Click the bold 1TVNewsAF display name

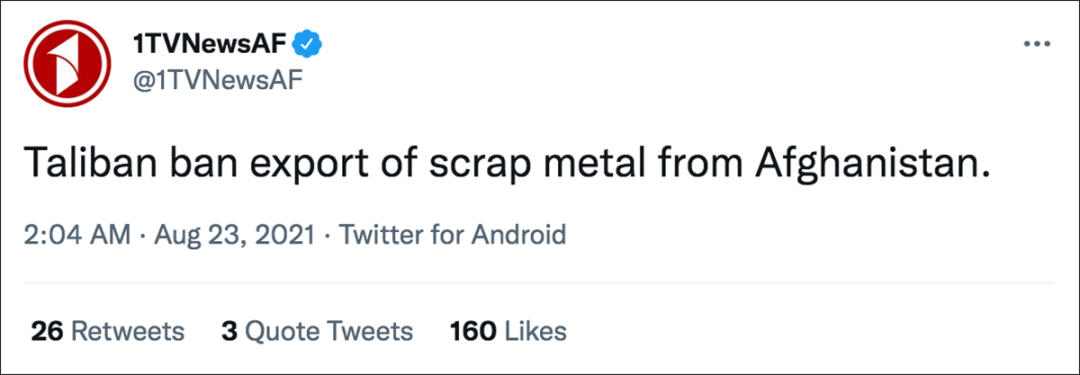pyautogui.click(x=210, y=45)
